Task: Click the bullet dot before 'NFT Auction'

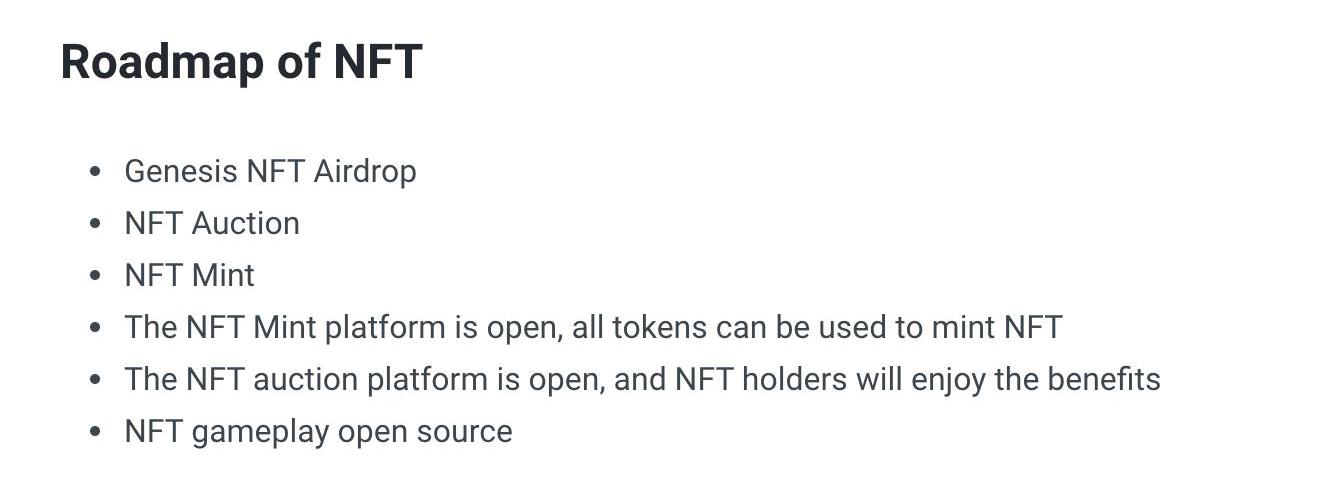Action: 95,224
